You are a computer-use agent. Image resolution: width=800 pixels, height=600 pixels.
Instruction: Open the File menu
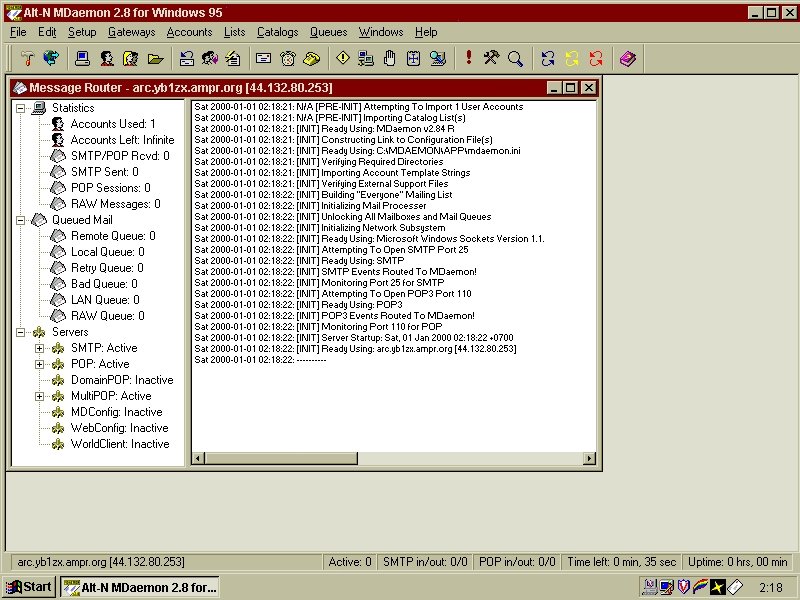(18, 32)
